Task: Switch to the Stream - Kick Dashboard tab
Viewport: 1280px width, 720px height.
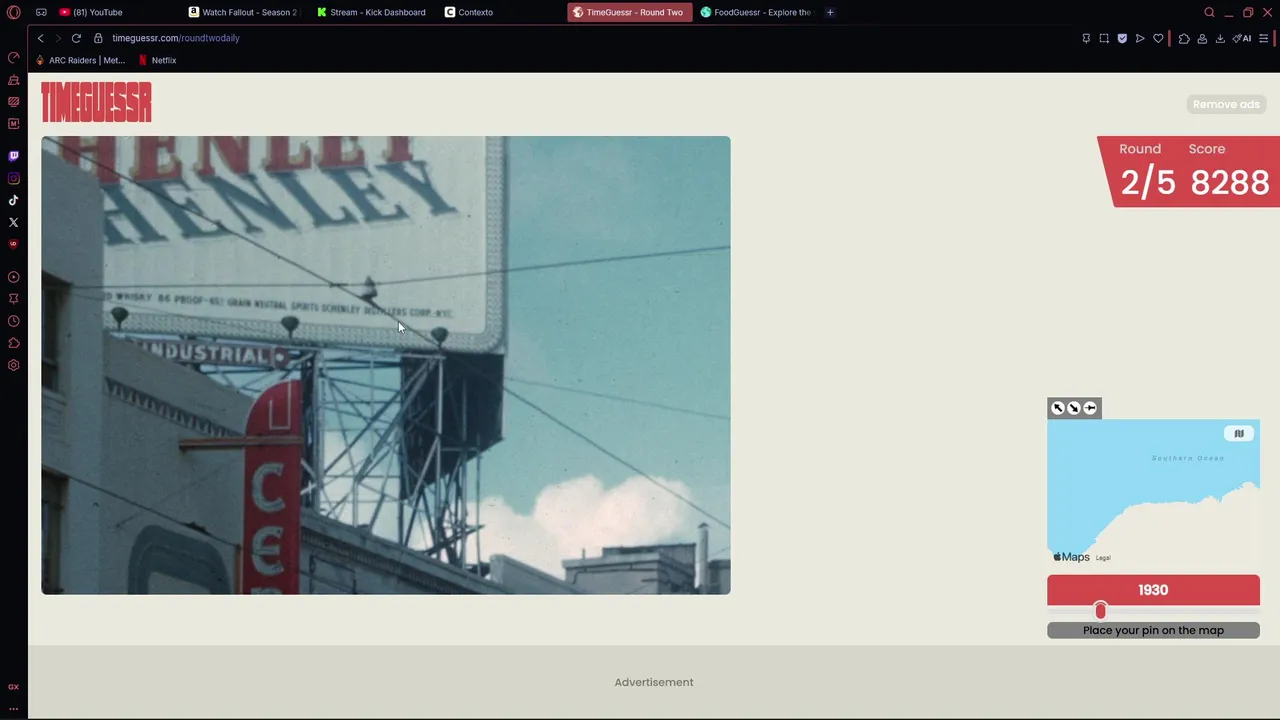Action: point(371,12)
